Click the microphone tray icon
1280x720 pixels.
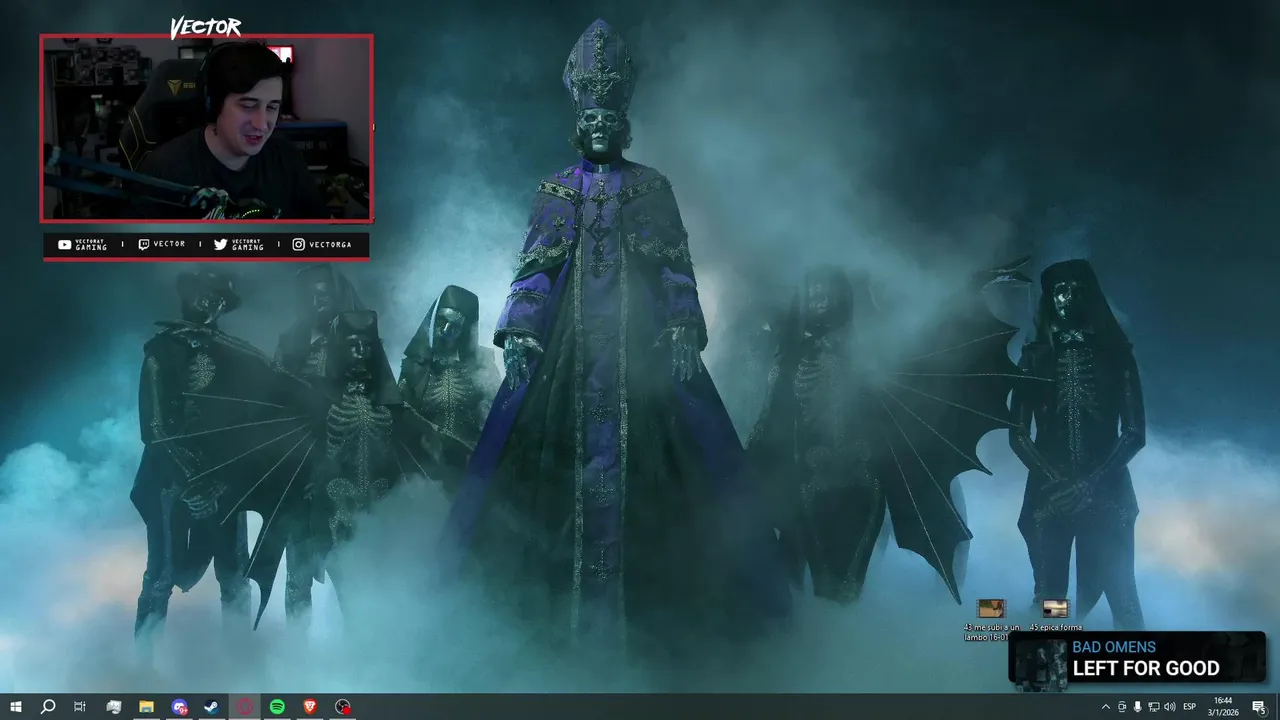pyautogui.click(x=1137, y=707)
